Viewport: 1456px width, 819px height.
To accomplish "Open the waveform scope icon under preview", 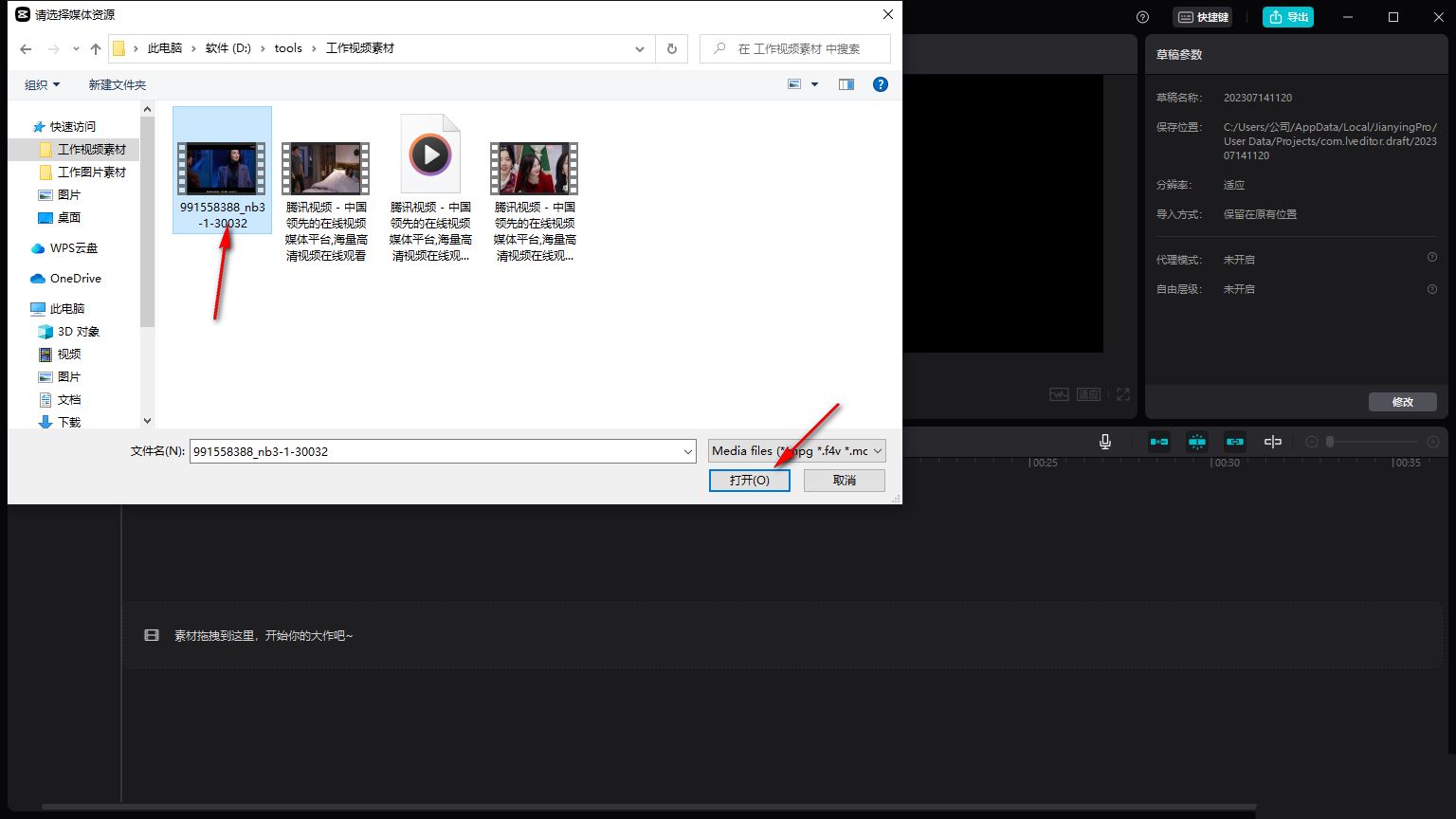I will point(1059,394).
